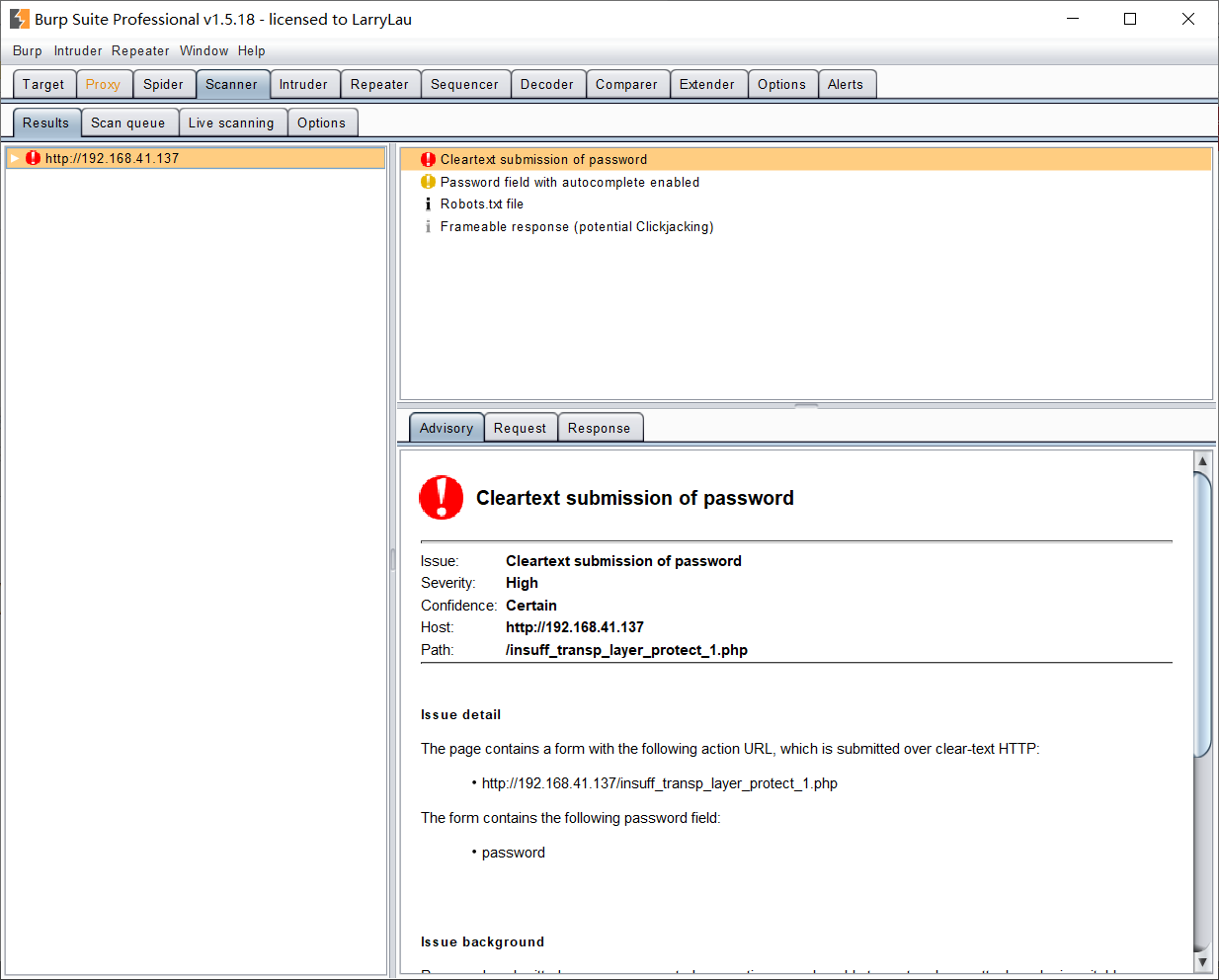
Task: Click the form action URL bullet text
Action: pos(660,783)
